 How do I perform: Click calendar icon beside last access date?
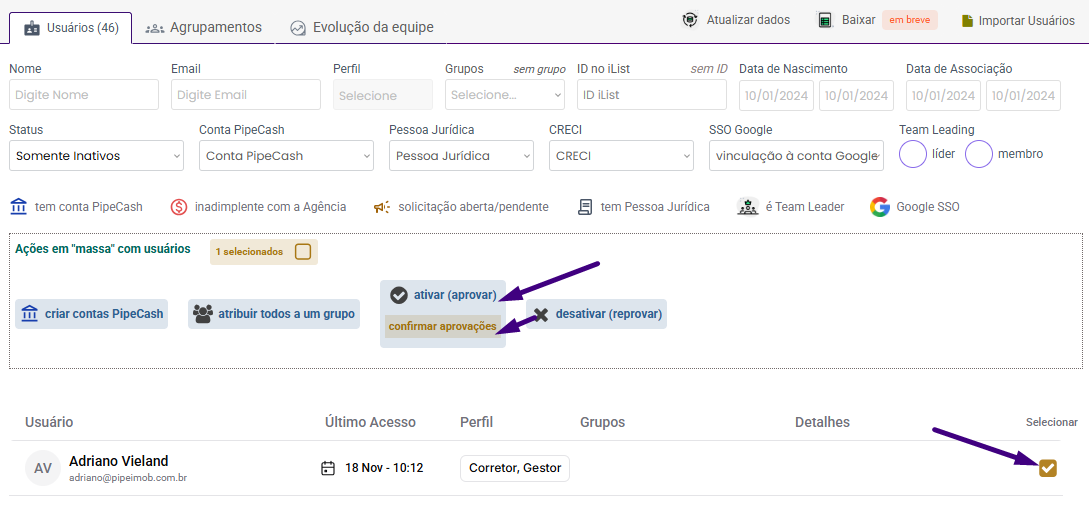pos(328,468)
